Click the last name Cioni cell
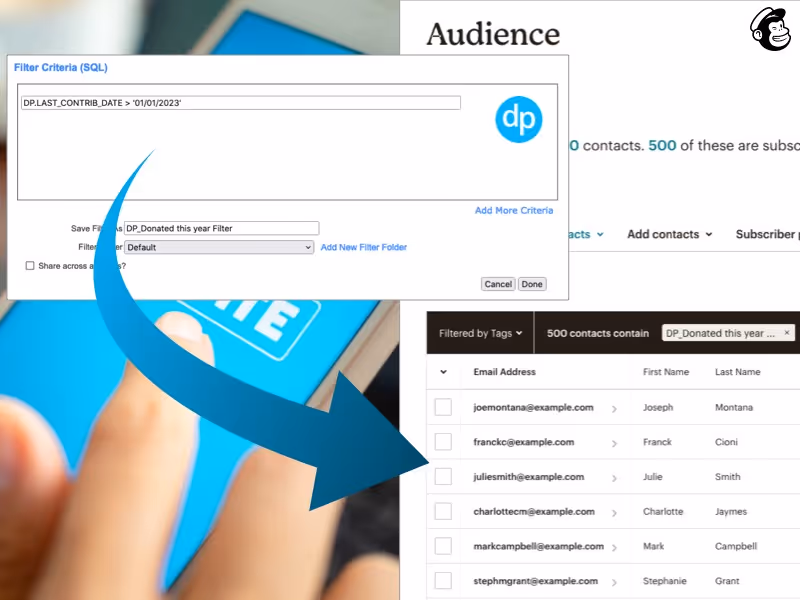The image size is (800, 600). (726, 442)
